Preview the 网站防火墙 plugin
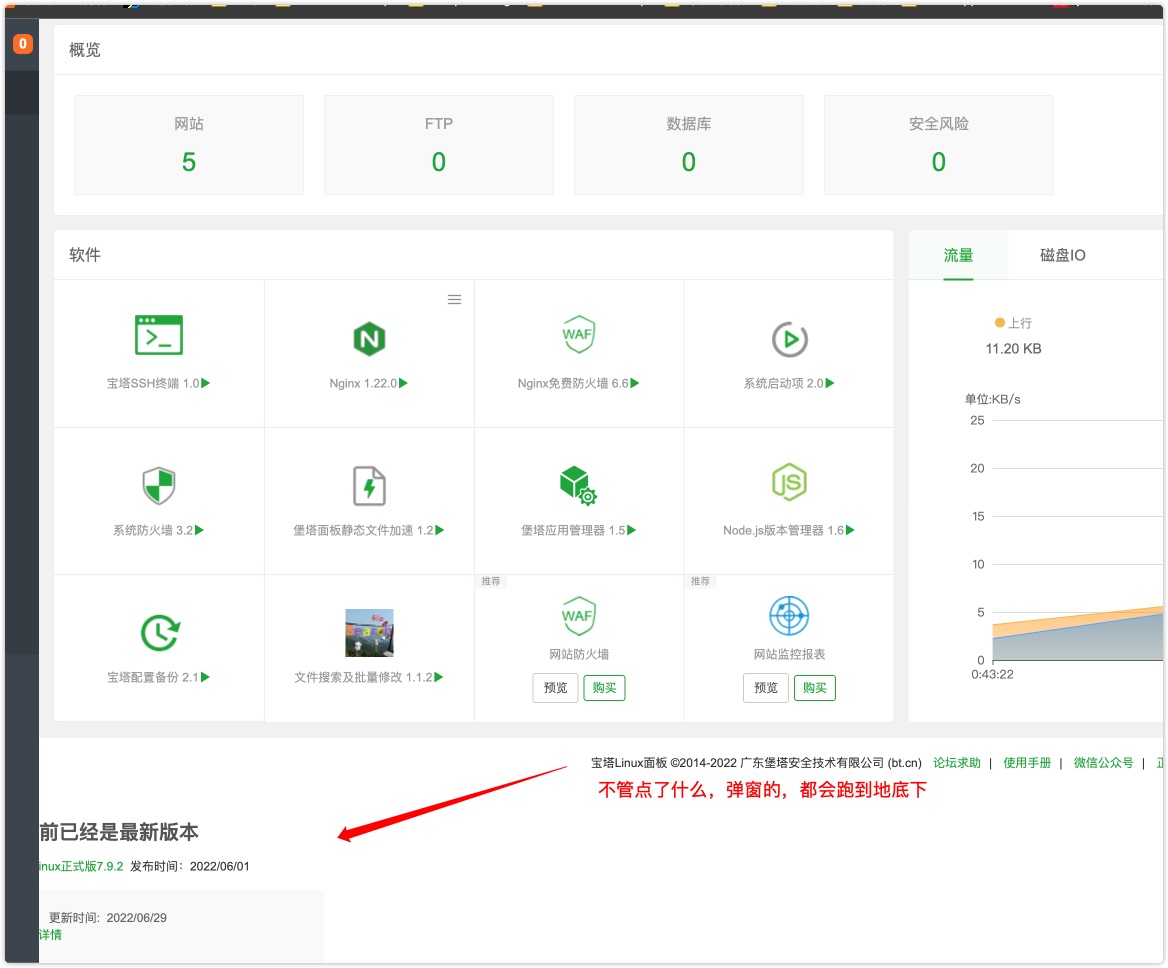 555,687
